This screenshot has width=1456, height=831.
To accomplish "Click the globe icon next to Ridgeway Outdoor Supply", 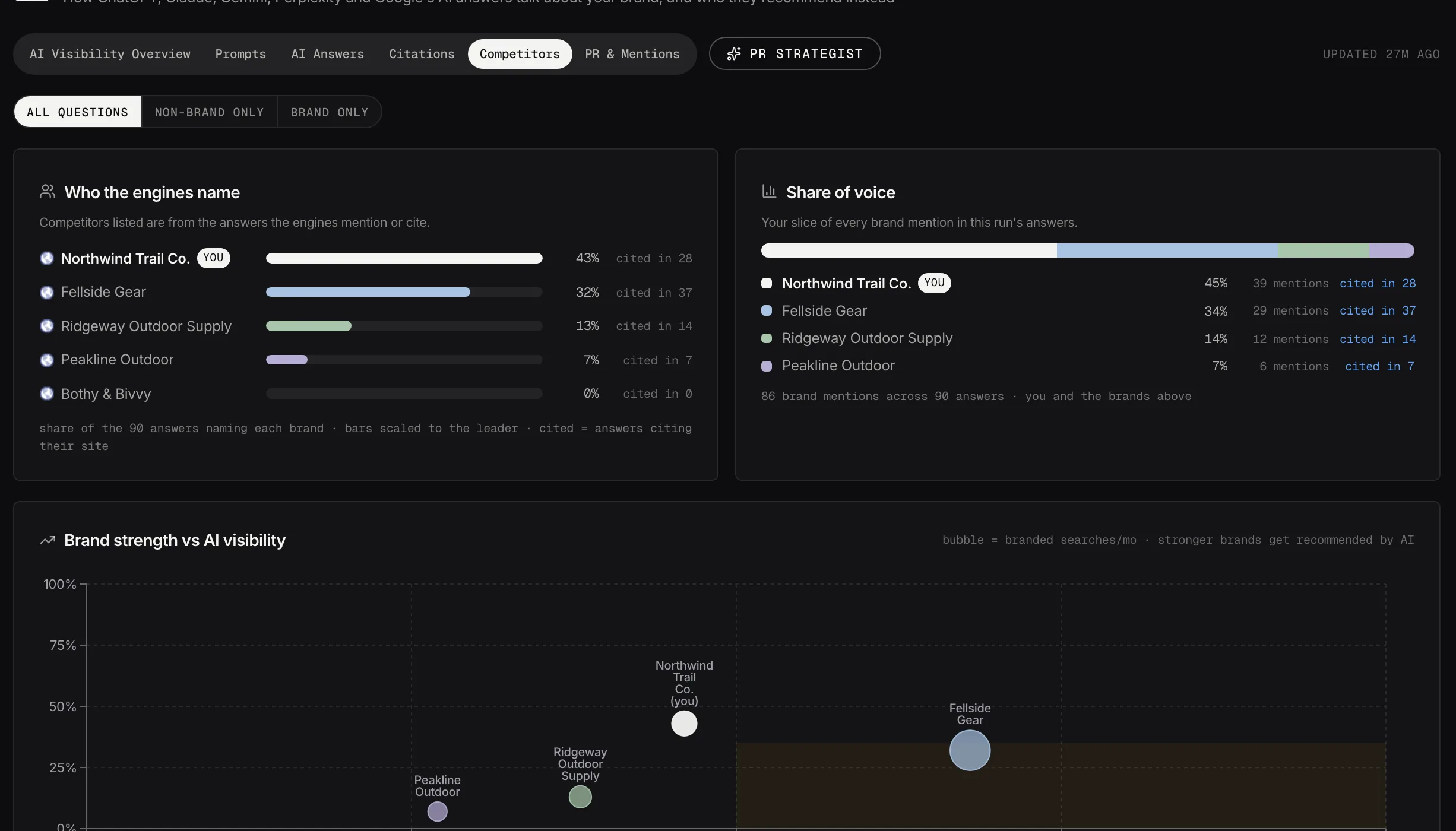I will pyautogui.click(x=46, y=326).
